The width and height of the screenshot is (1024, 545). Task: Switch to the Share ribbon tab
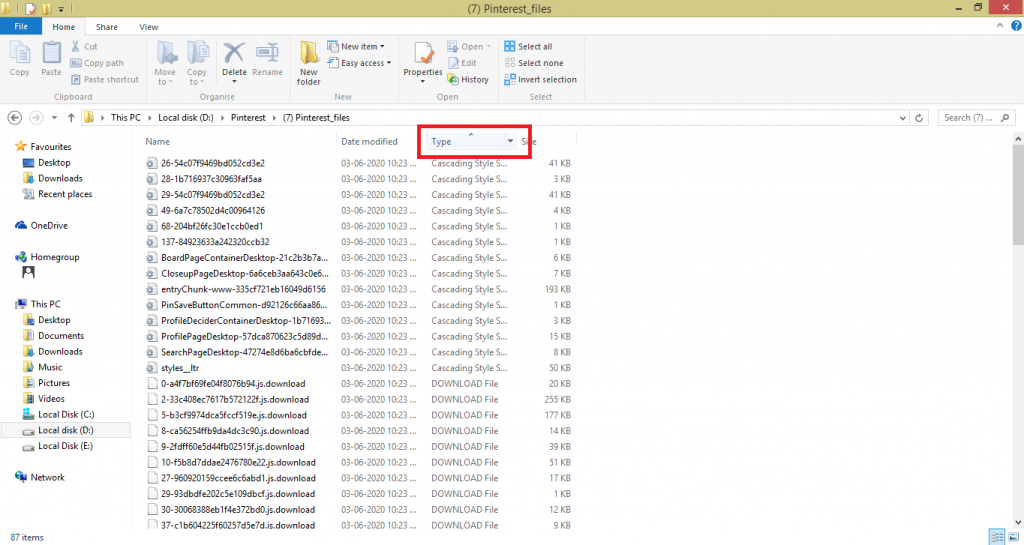pyautogui.click(x=106, y=27)
